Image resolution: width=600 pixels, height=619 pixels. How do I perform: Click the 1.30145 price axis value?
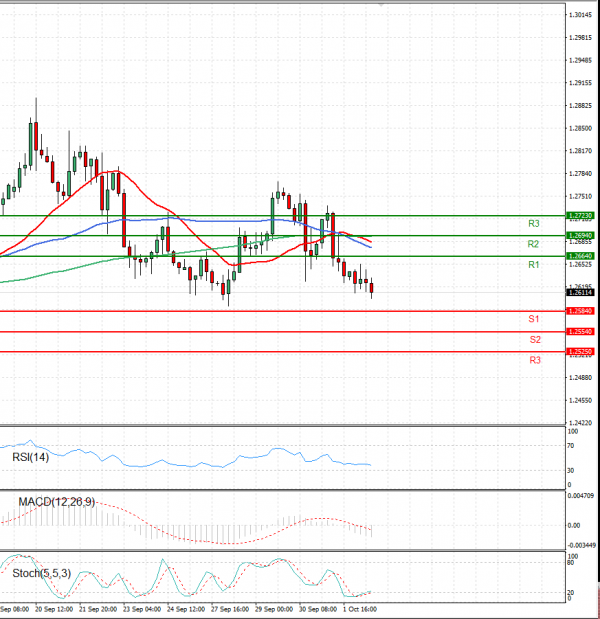click(x=580, y=15)
